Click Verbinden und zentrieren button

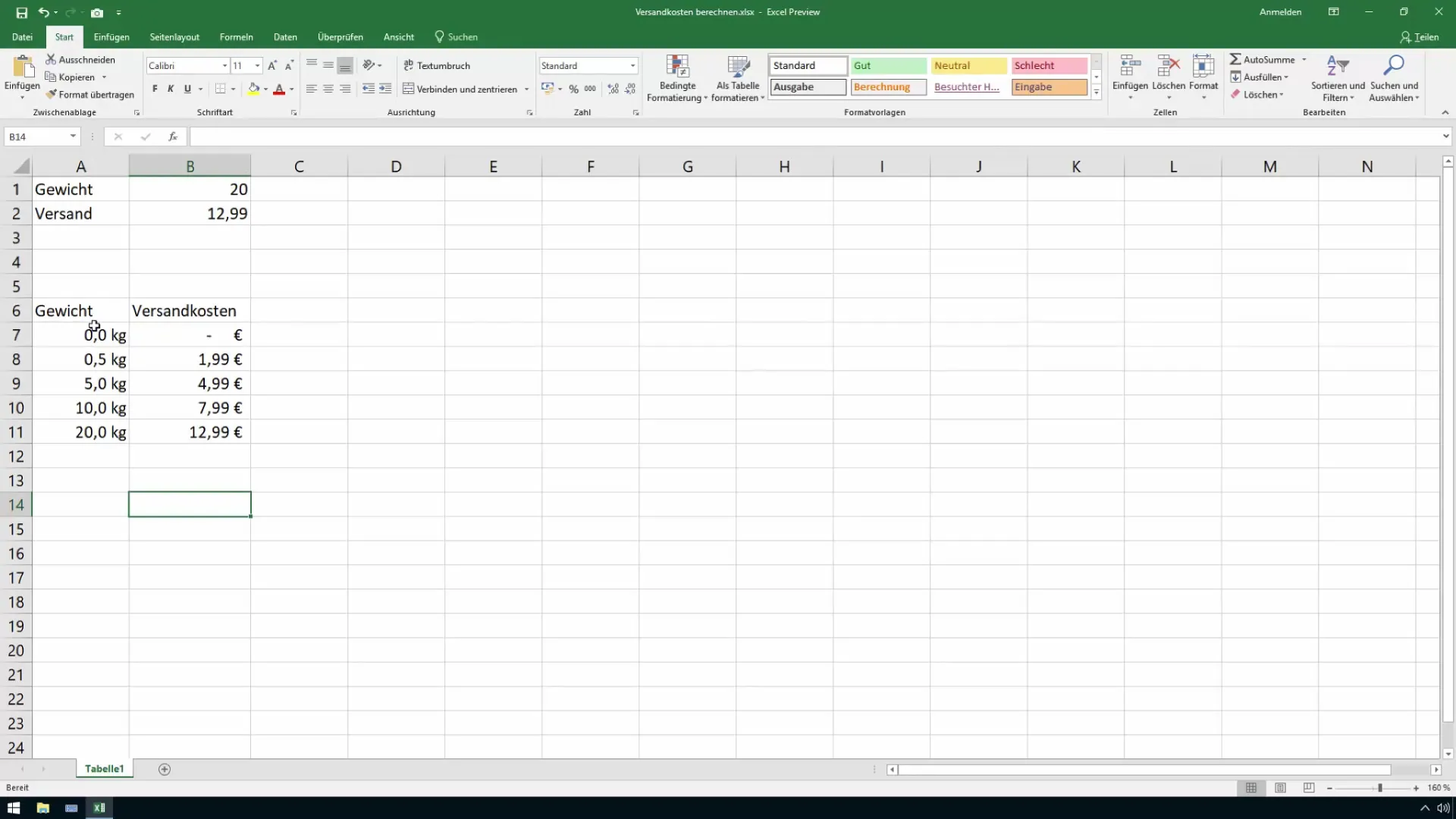(460, 89)
